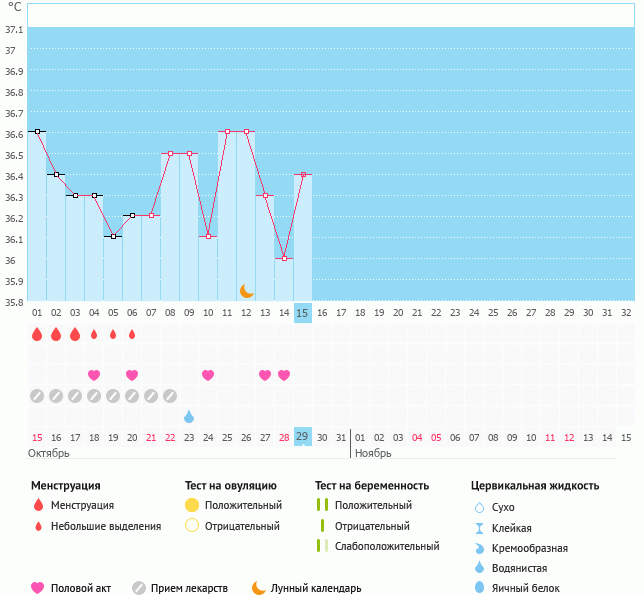Screen dimensions: 644x595
Task: Click the 'Половой акт' legend label
Action: point(84,588)
